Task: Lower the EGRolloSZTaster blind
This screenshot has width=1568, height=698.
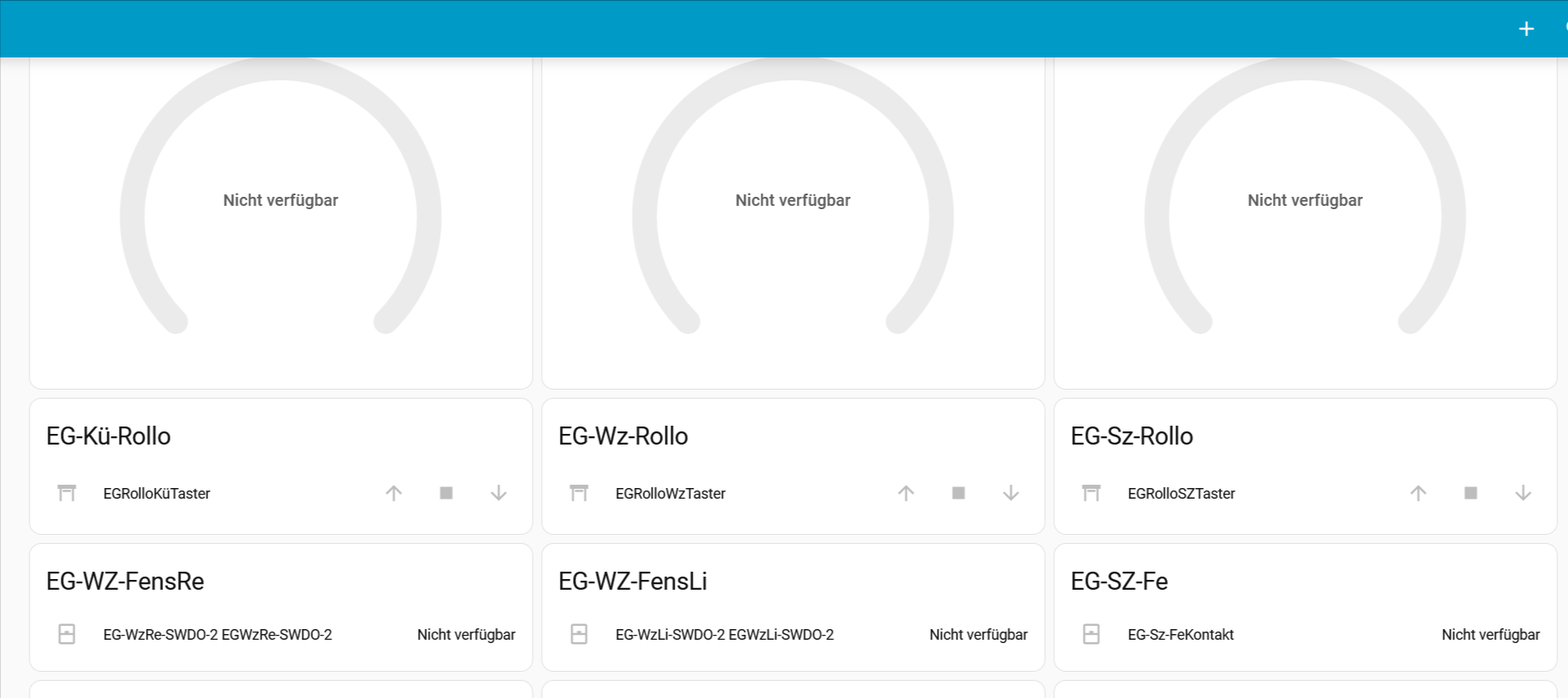Action: pyautogui.click(x=1523, y=493)
